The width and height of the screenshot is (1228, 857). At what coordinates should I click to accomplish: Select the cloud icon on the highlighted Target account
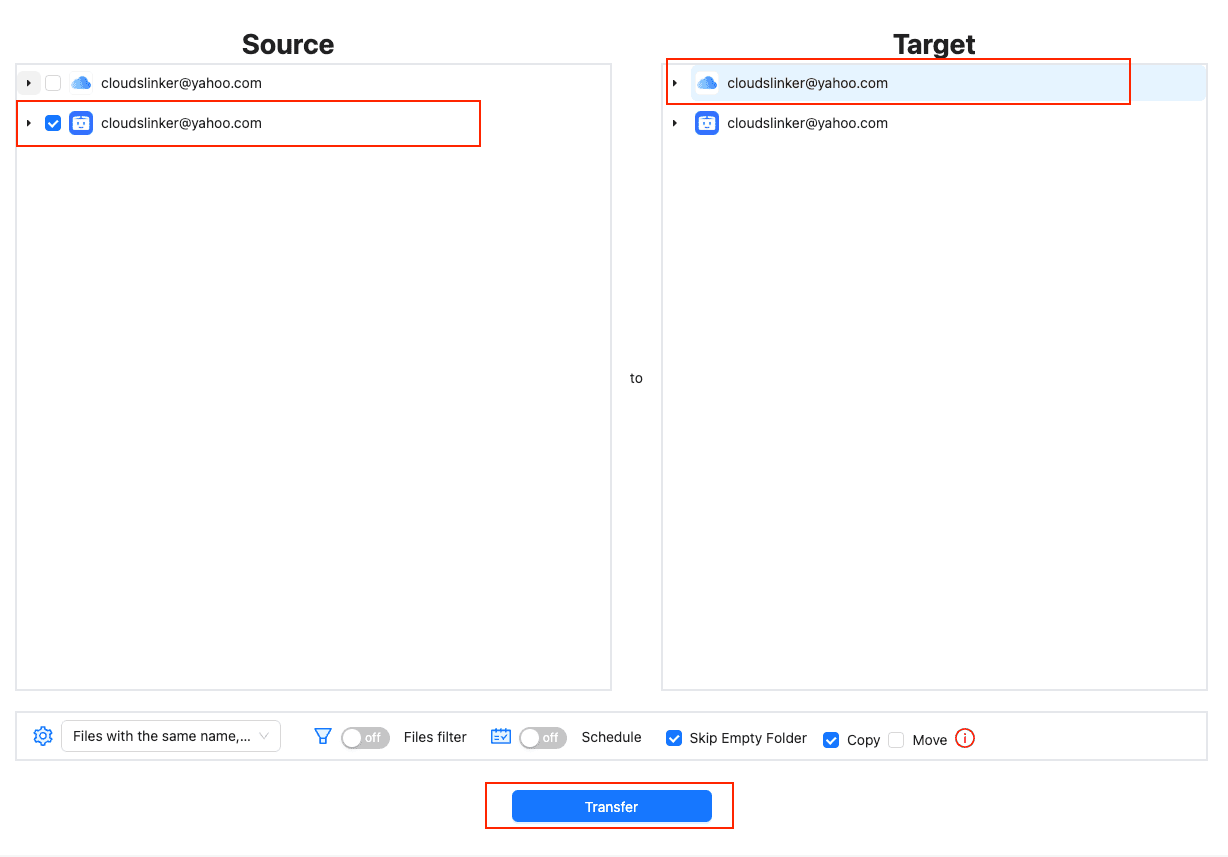pyautogui.click(x=707, y=82)
